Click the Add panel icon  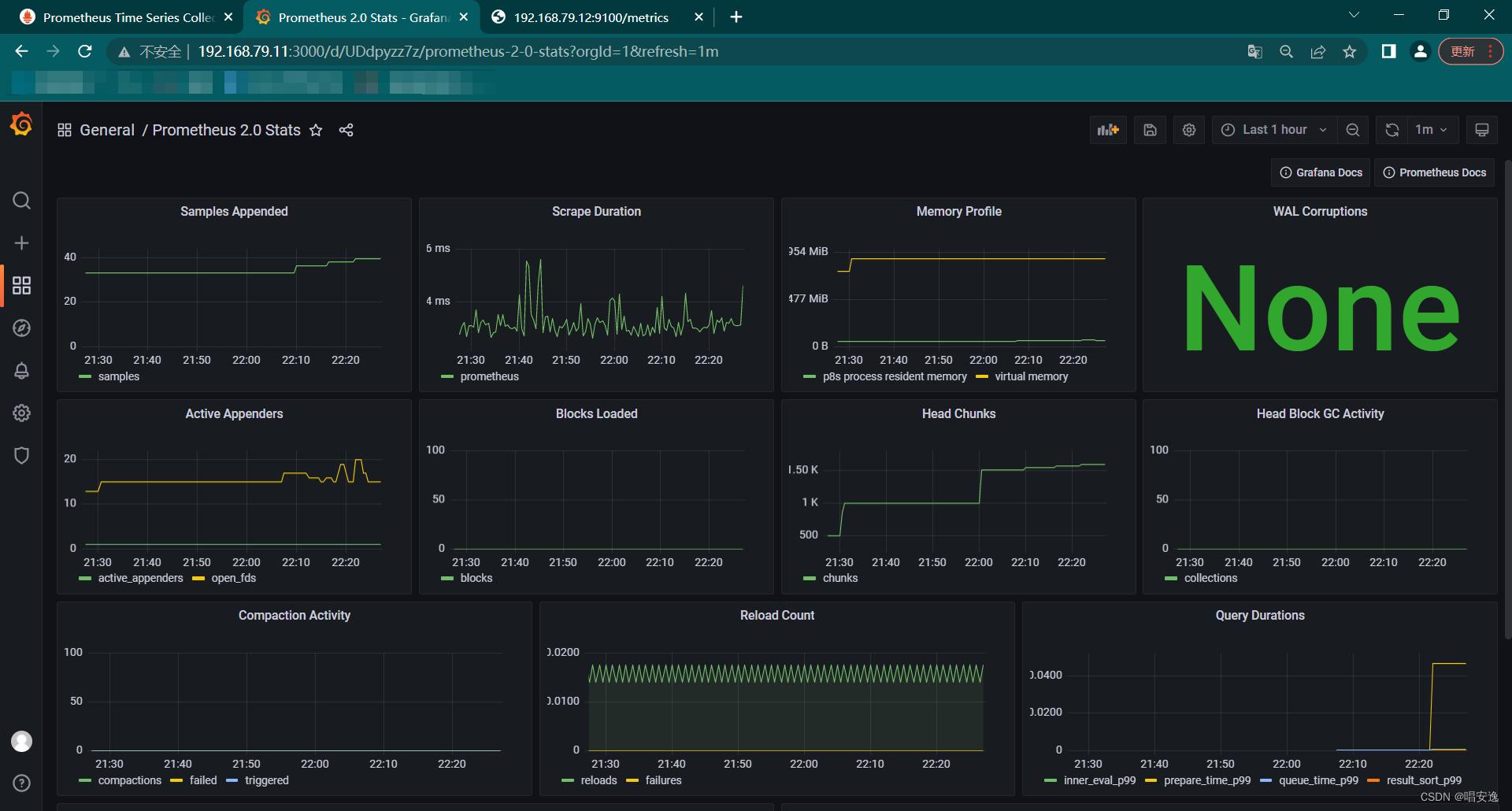pos(1108,130)
